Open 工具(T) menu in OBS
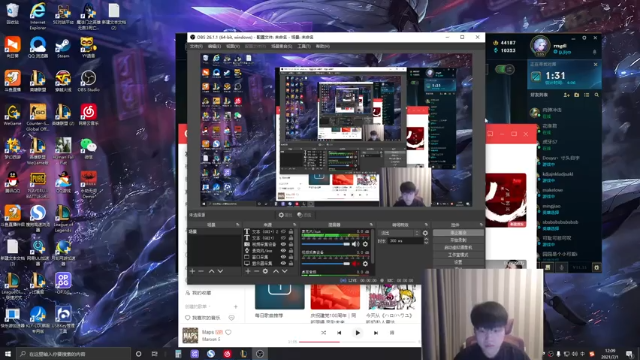 [304, 46]
